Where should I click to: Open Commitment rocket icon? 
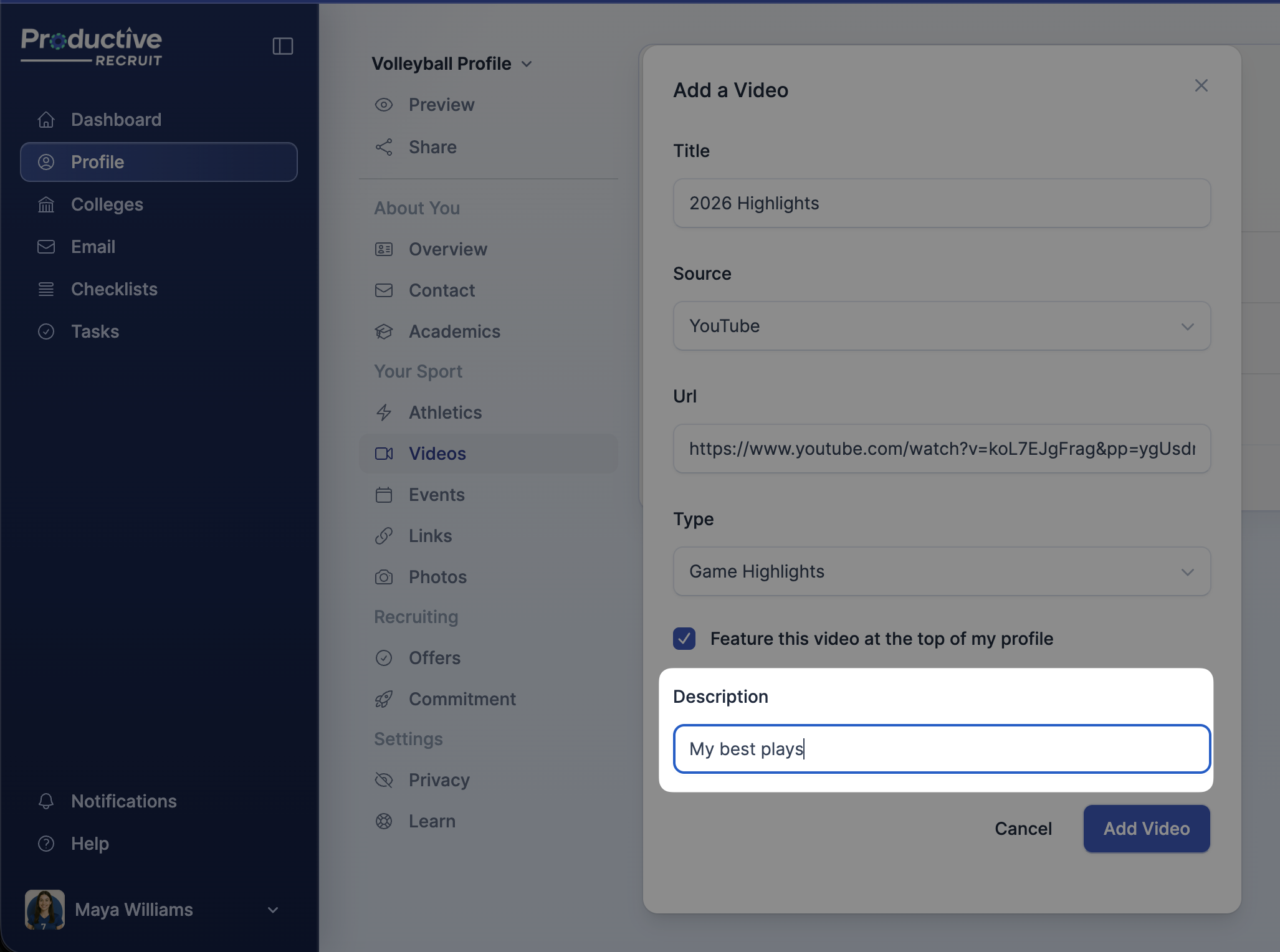click(x=384, y=699)
